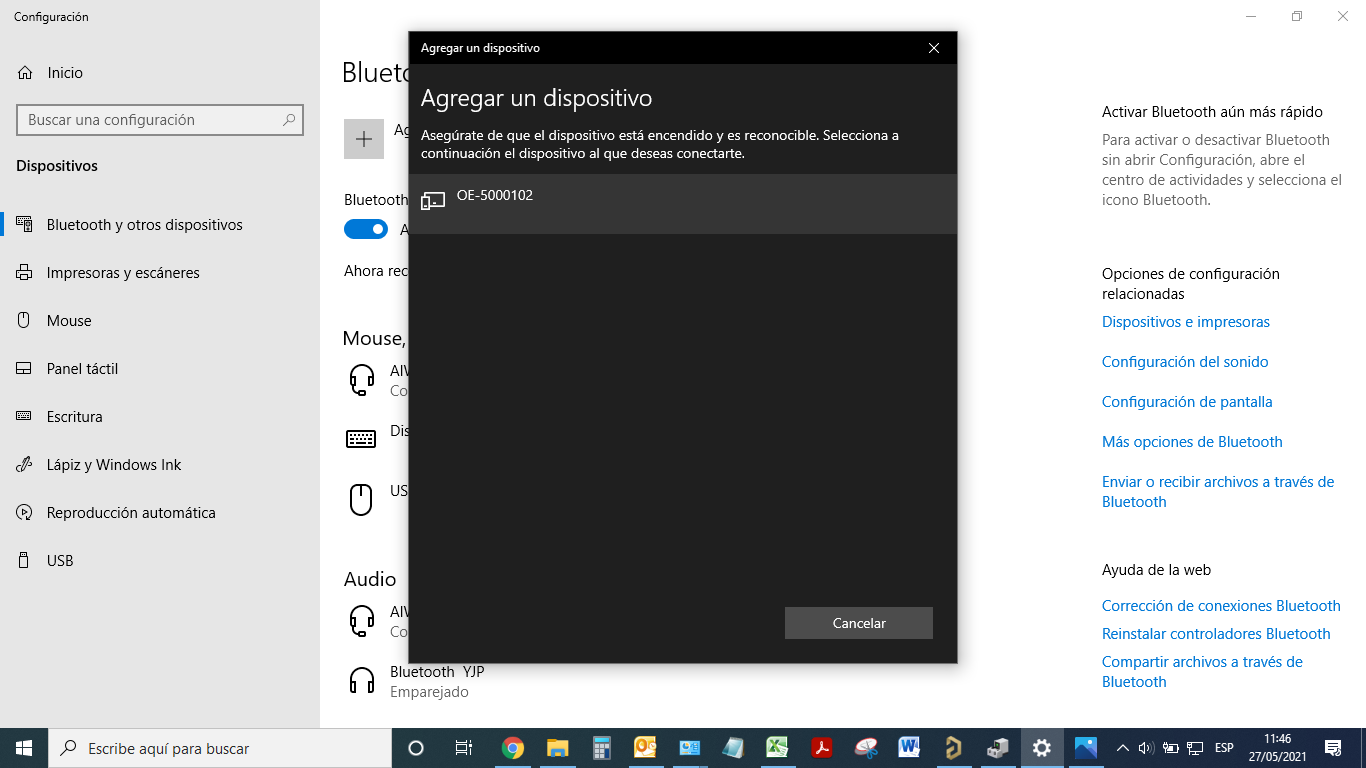Viewport: 1366px width, 768px height.
Task: Open Reproducción automática section
Action: [x=160, y=513]
